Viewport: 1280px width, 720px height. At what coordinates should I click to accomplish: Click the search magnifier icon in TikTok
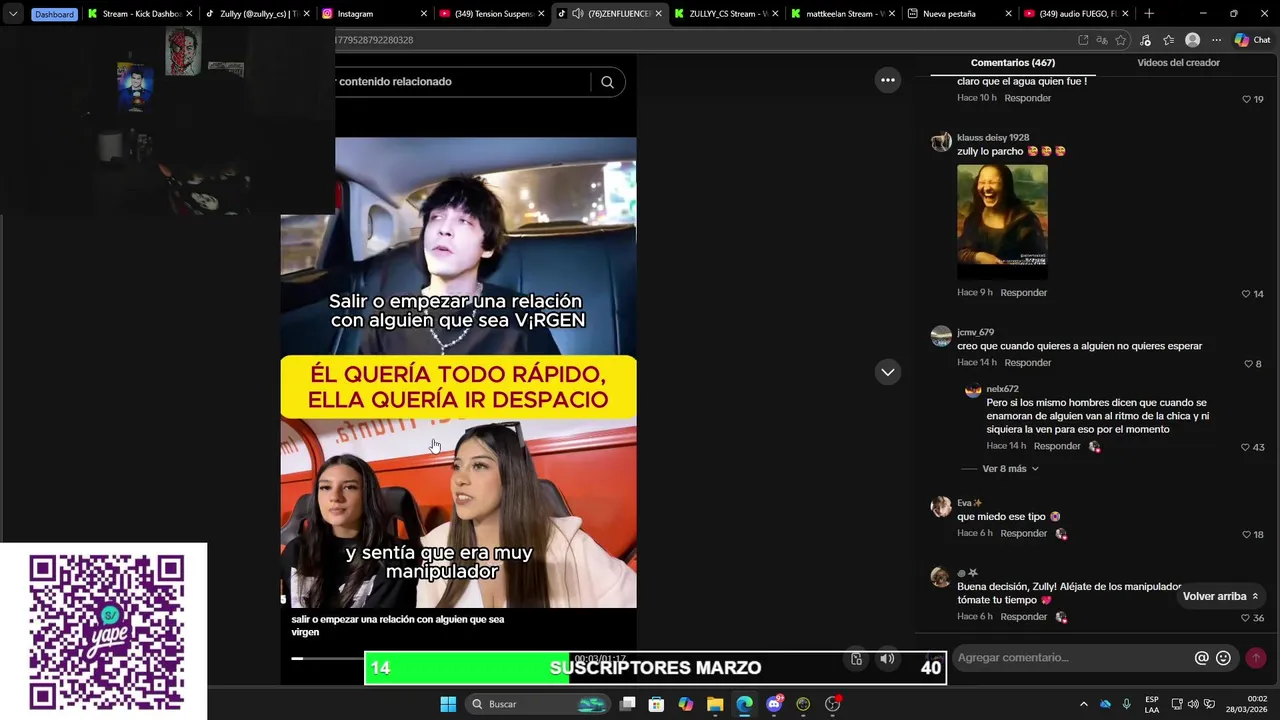[607, 82]
